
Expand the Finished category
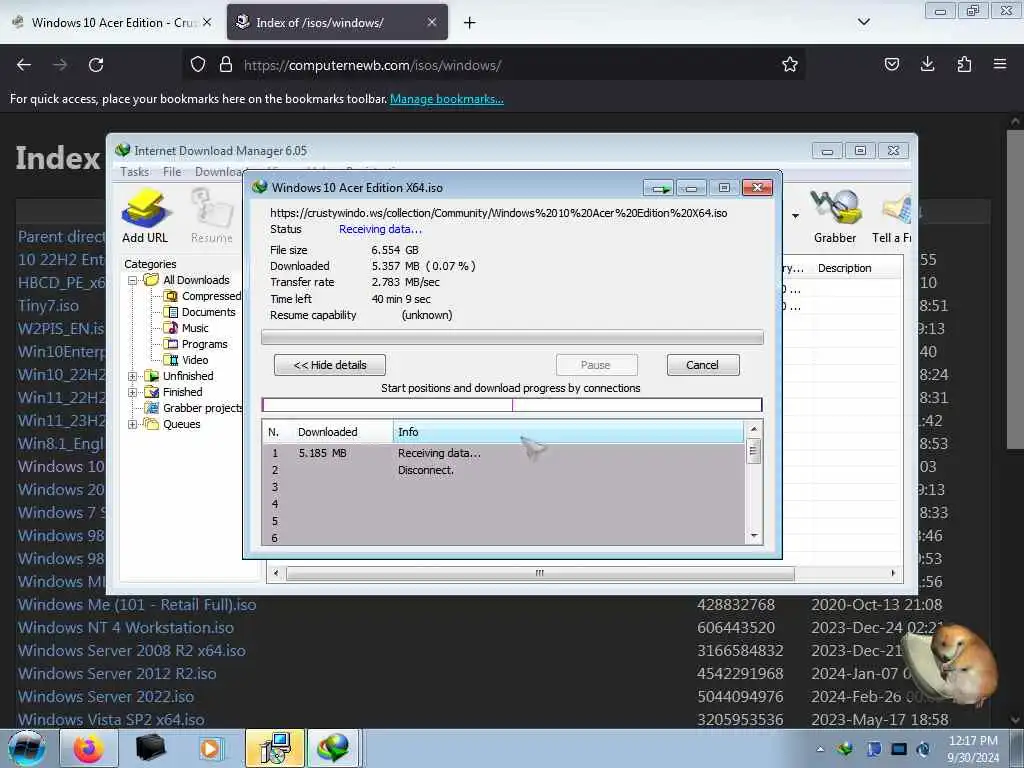click(133, 392)
